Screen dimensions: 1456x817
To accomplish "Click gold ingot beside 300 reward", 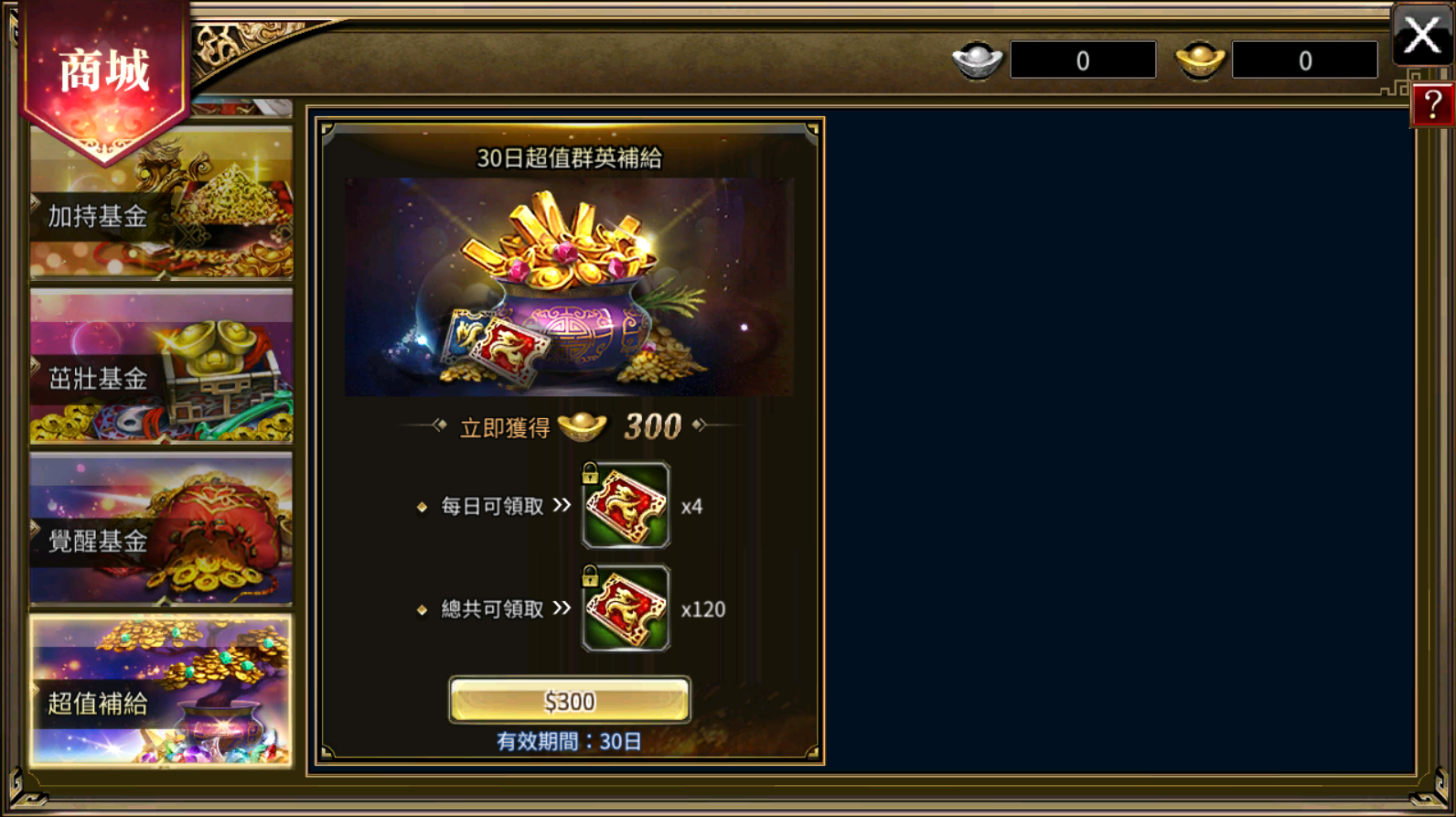I will (x=583, y=426).
